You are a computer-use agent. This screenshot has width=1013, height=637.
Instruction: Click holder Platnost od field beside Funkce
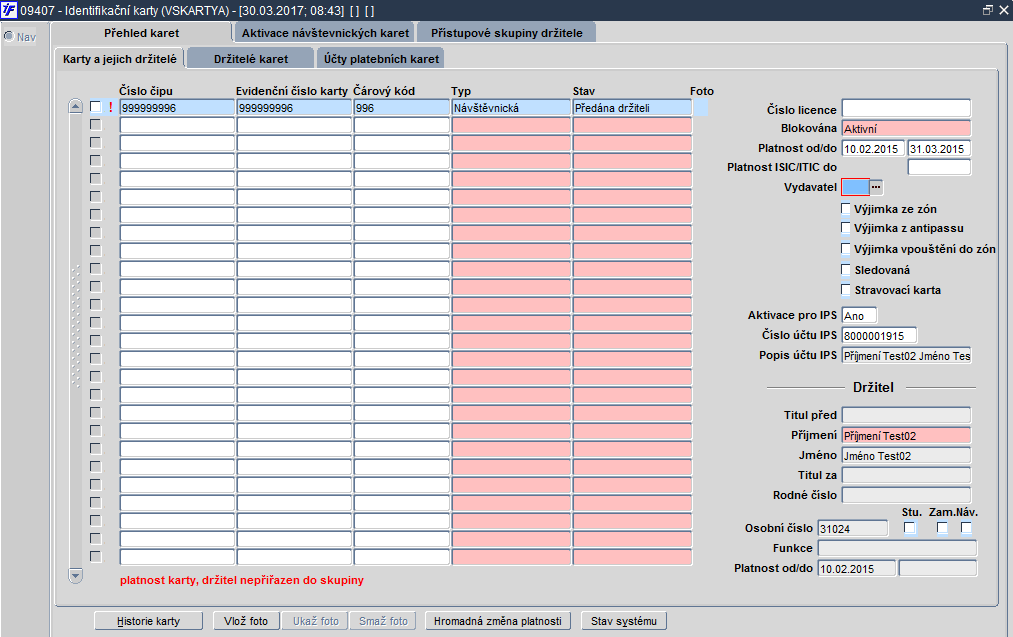pos(857,569)
